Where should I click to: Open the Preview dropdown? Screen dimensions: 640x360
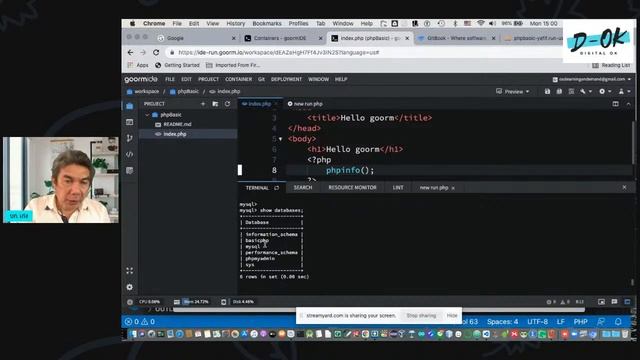513,91
